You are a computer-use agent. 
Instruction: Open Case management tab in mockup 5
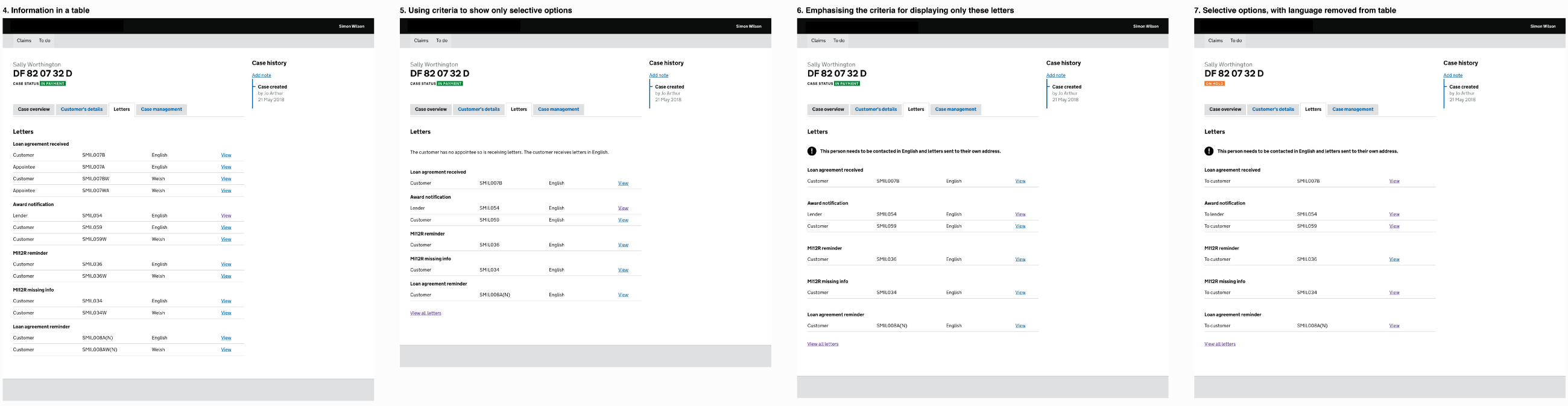tap(559, 110)
